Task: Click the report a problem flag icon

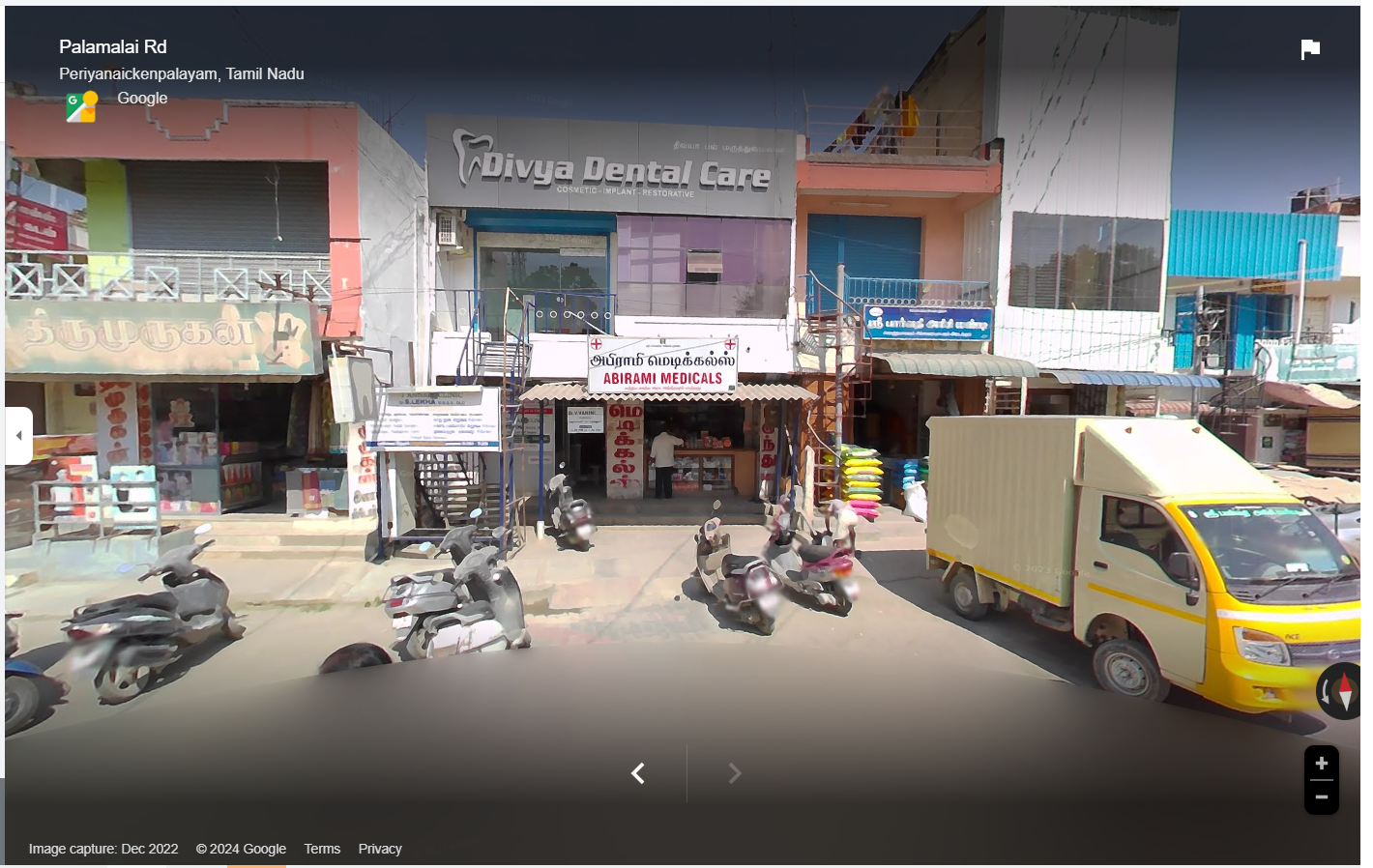Action: (1310, 49)
